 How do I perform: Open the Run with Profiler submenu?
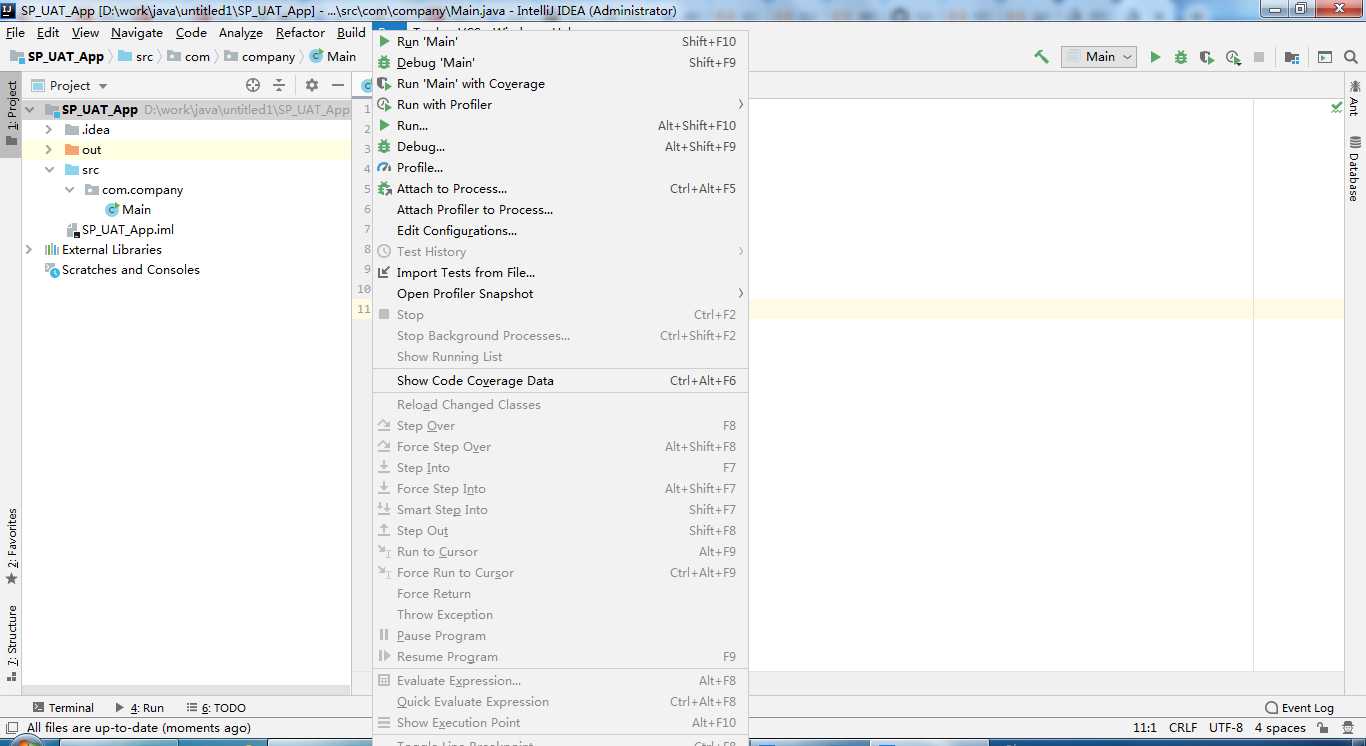click(x=560, y=104)
